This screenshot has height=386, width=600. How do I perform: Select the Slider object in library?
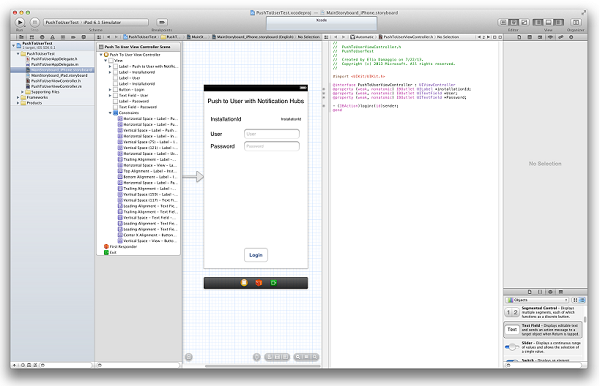(544, 347)
